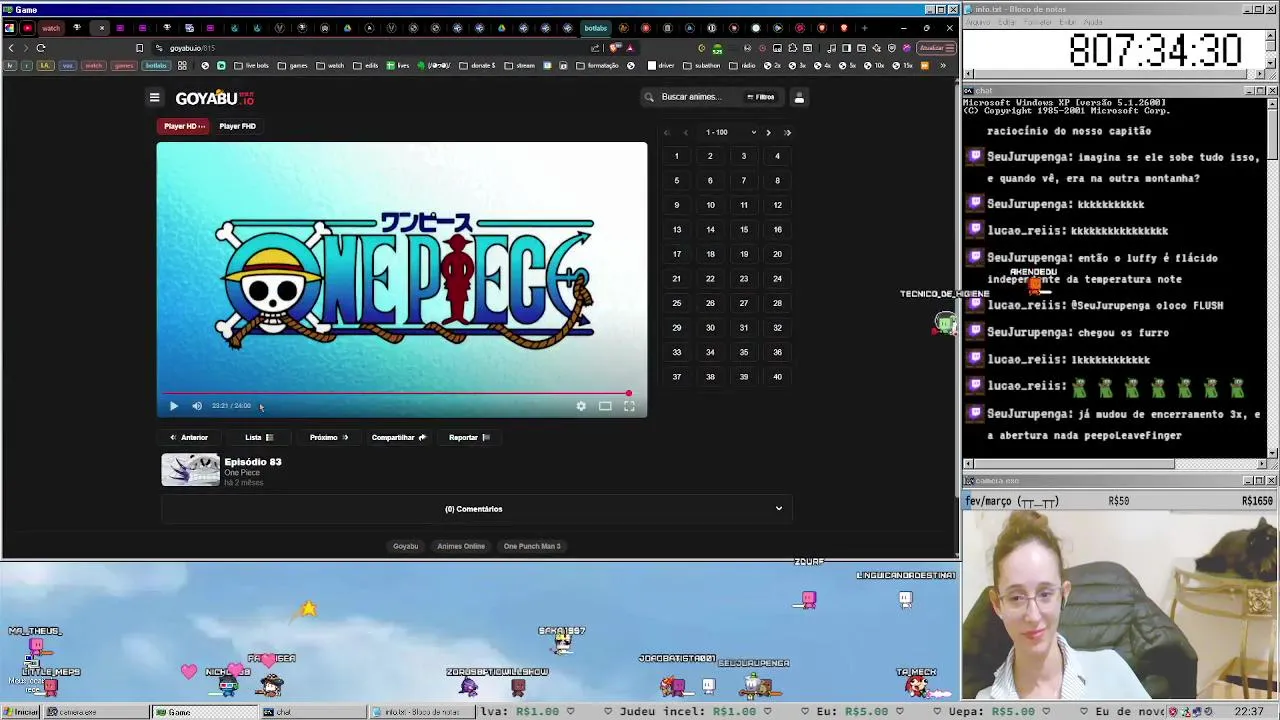
Task: Click the chat window horizontal scrollbar
Action: pyautogui.click(x=1115, y=463)
